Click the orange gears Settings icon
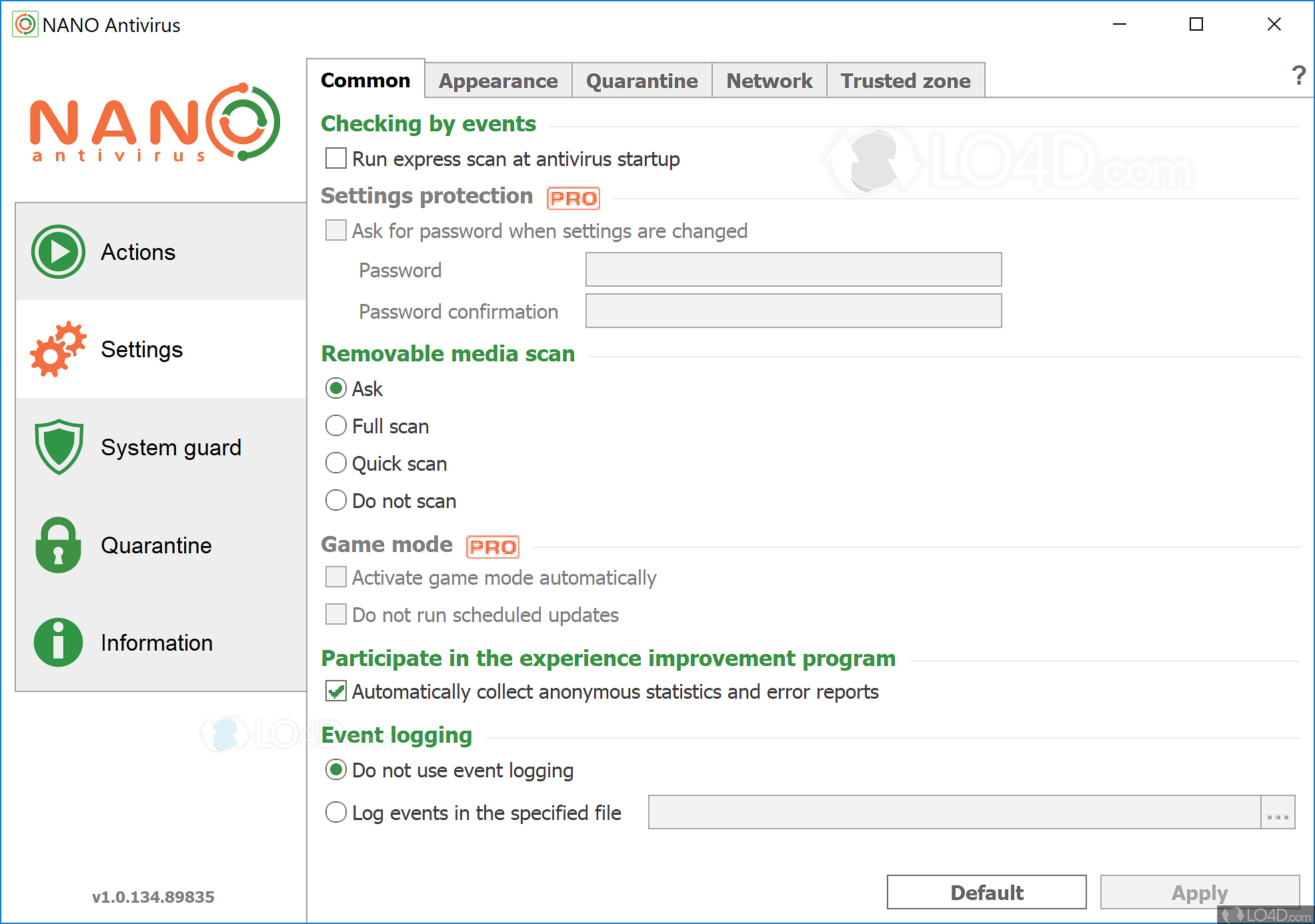This screenshot has height=924, width=1315. pyautogui.click(x=58, y=349)
